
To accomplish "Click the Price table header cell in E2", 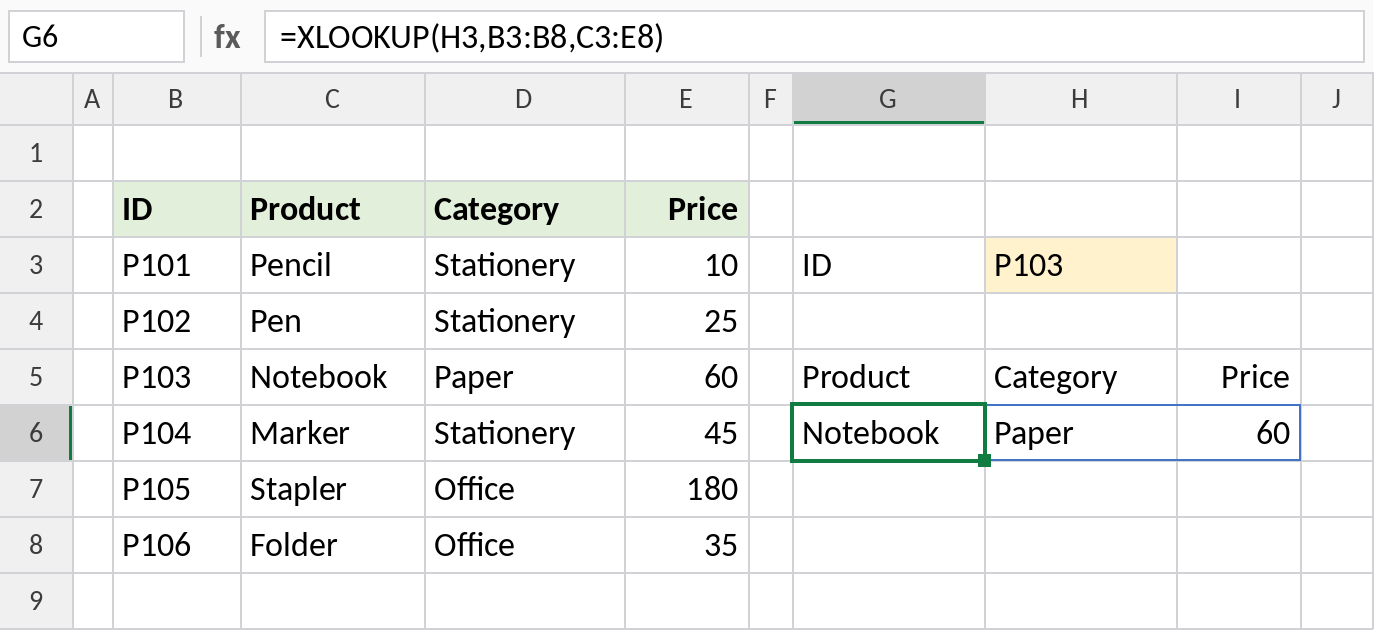I will [687, 209].
